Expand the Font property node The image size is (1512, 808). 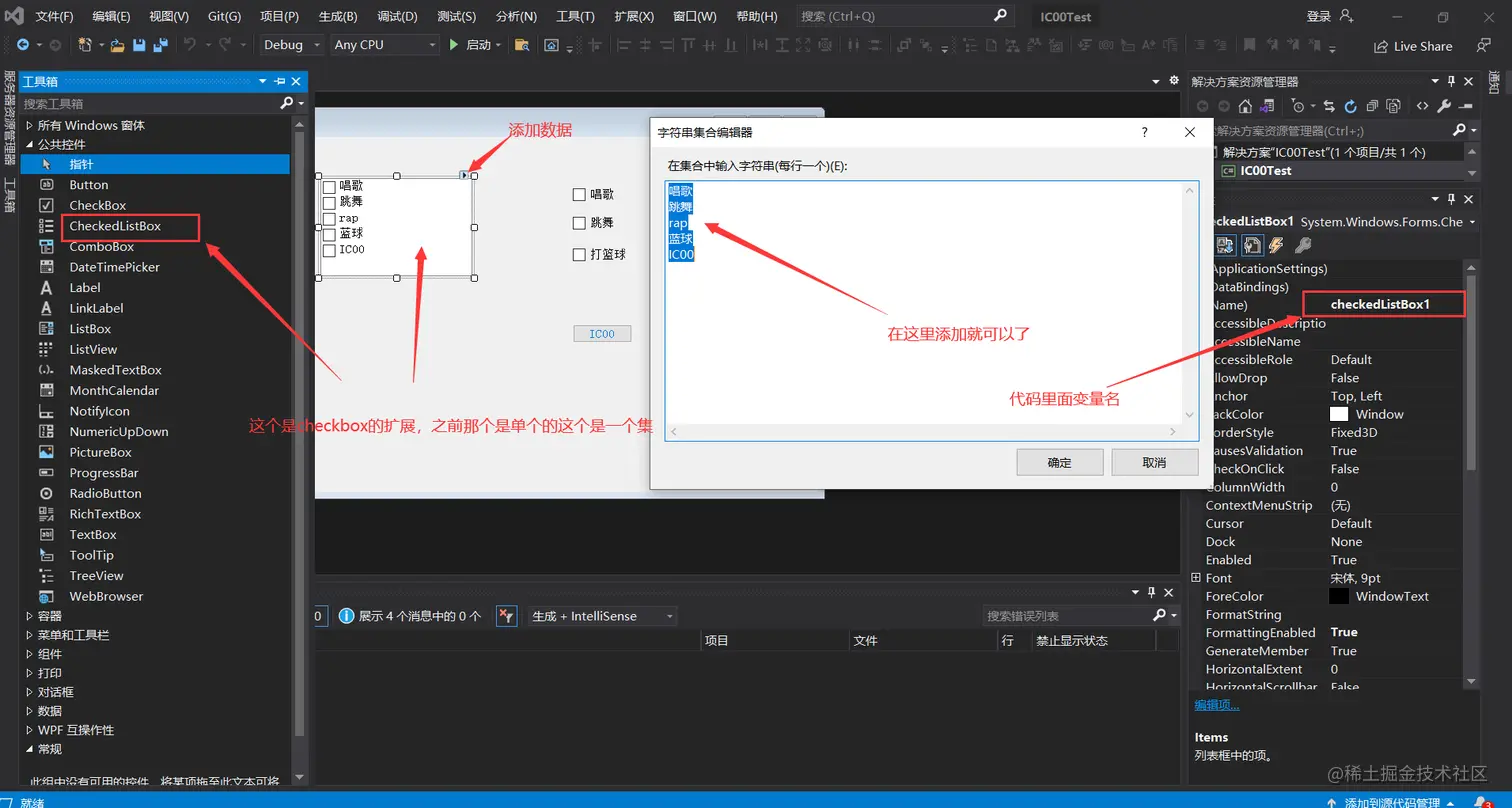click(1196, 578)
